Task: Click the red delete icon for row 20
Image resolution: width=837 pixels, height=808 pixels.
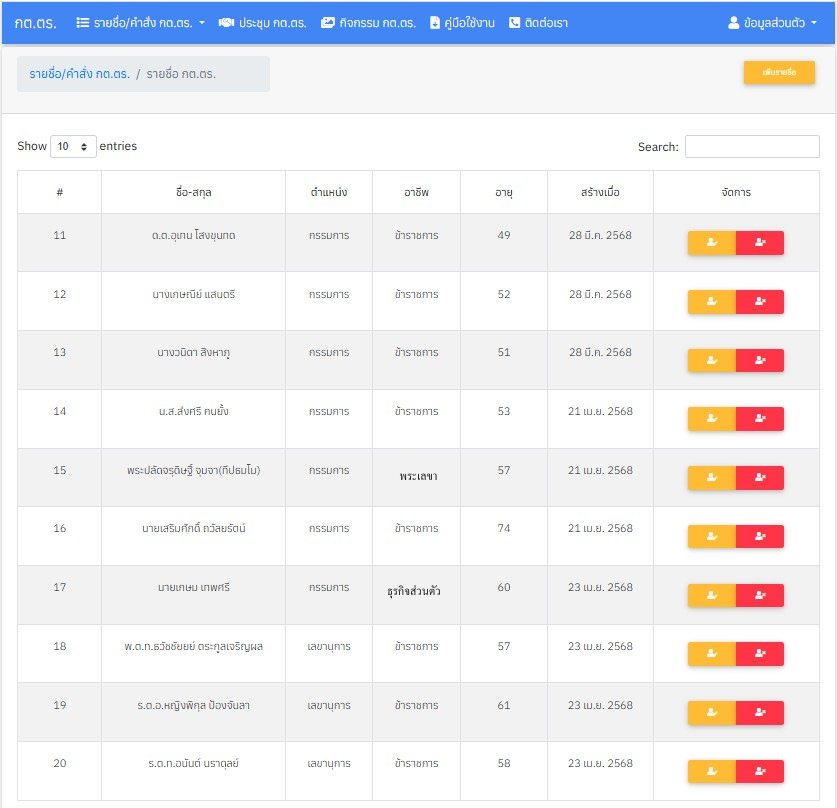Action: tap(759, 772)
